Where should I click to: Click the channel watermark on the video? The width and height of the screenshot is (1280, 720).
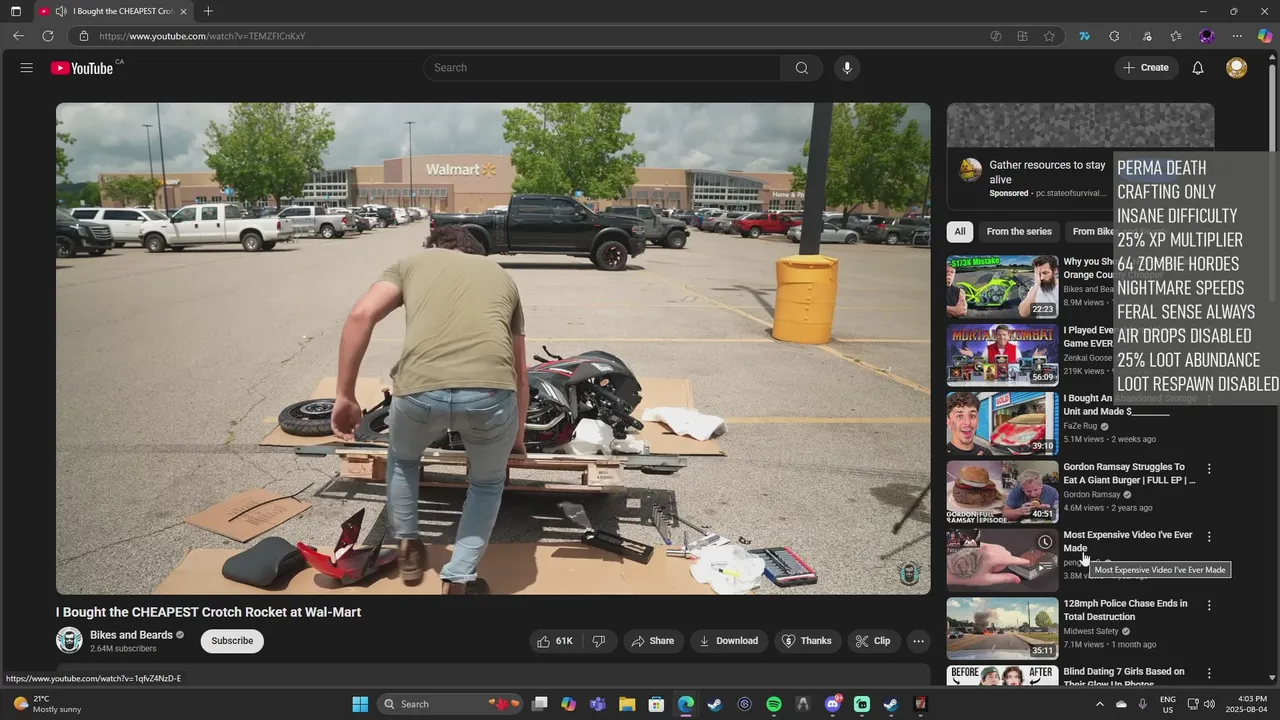908,573
